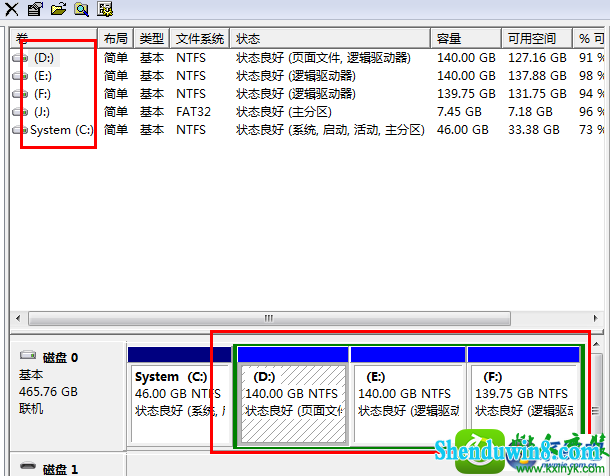Image resolution: width=610 pixels, height=476 pixels.
Task: Click the (F:) volume label text
Action: (x=42, y=94)
